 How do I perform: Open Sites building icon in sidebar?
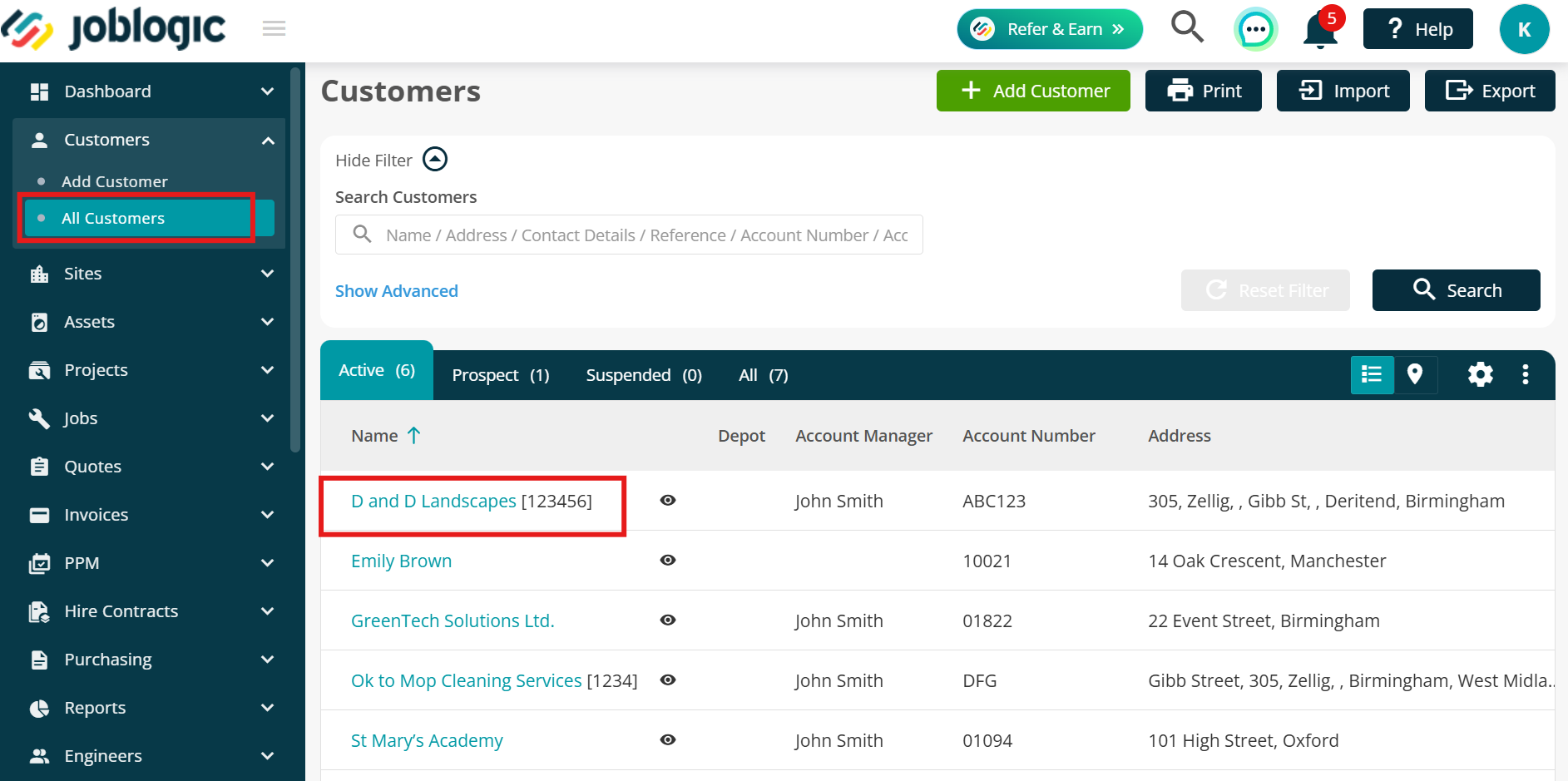tap(39, 274)
